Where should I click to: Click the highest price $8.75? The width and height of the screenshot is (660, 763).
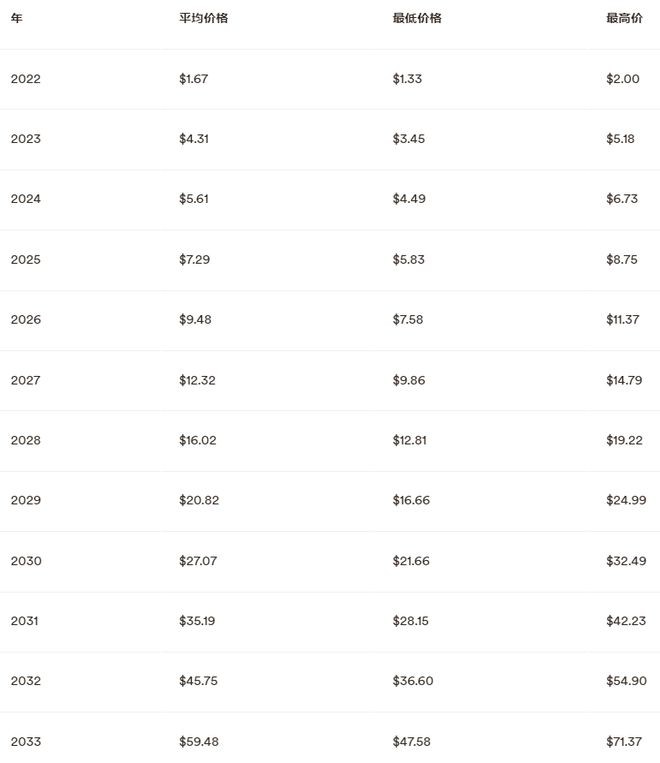coord(622,260)
